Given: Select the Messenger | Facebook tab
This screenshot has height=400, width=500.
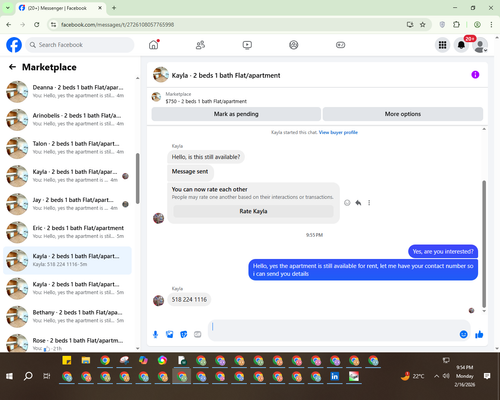Looking at the screenshot, I should (60, 8).
